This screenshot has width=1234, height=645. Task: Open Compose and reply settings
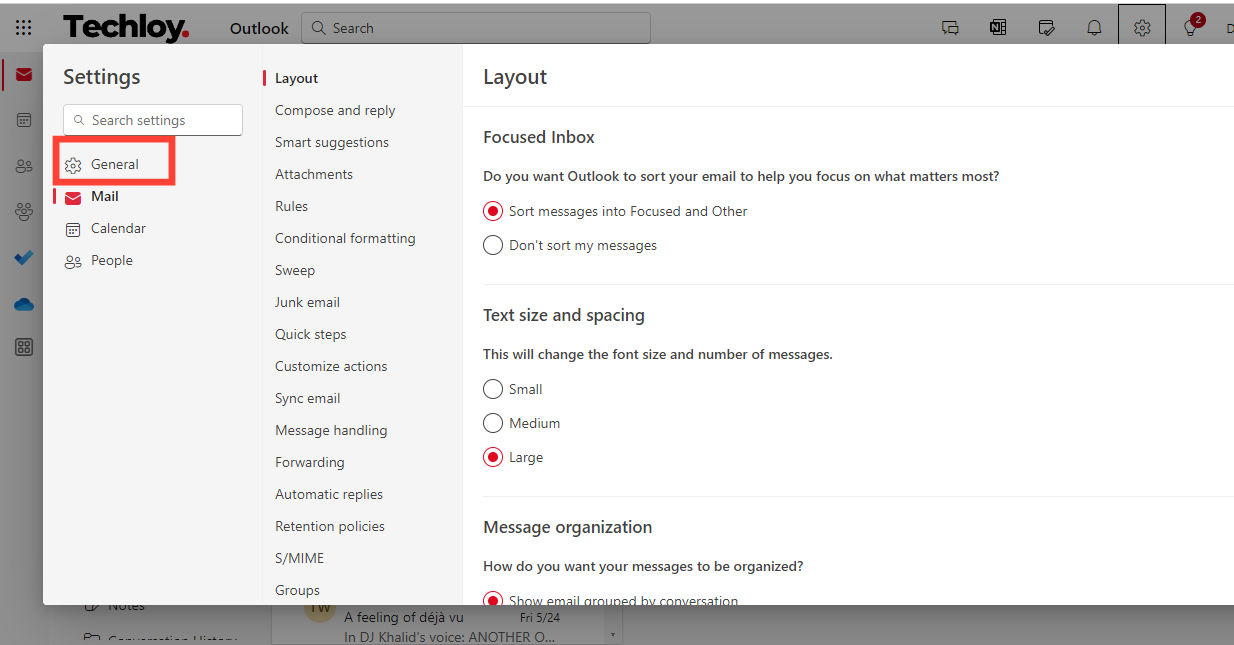[x=335, y=110]
